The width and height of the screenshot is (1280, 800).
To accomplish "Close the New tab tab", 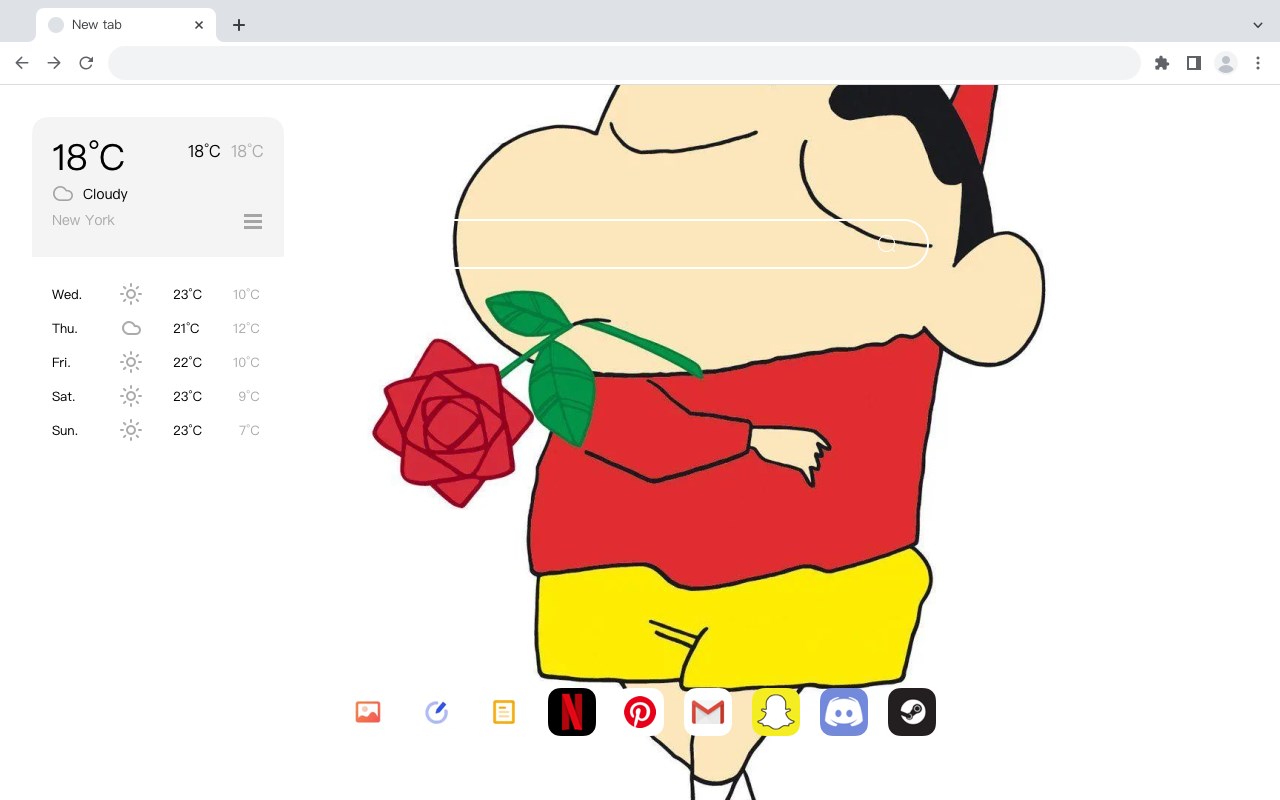I will pyautogui.click(x=199, y=25).
